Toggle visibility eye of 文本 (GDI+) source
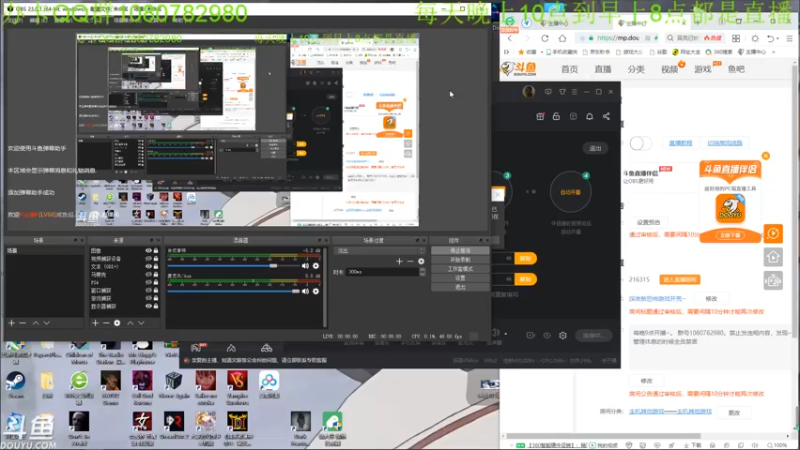 148,266
